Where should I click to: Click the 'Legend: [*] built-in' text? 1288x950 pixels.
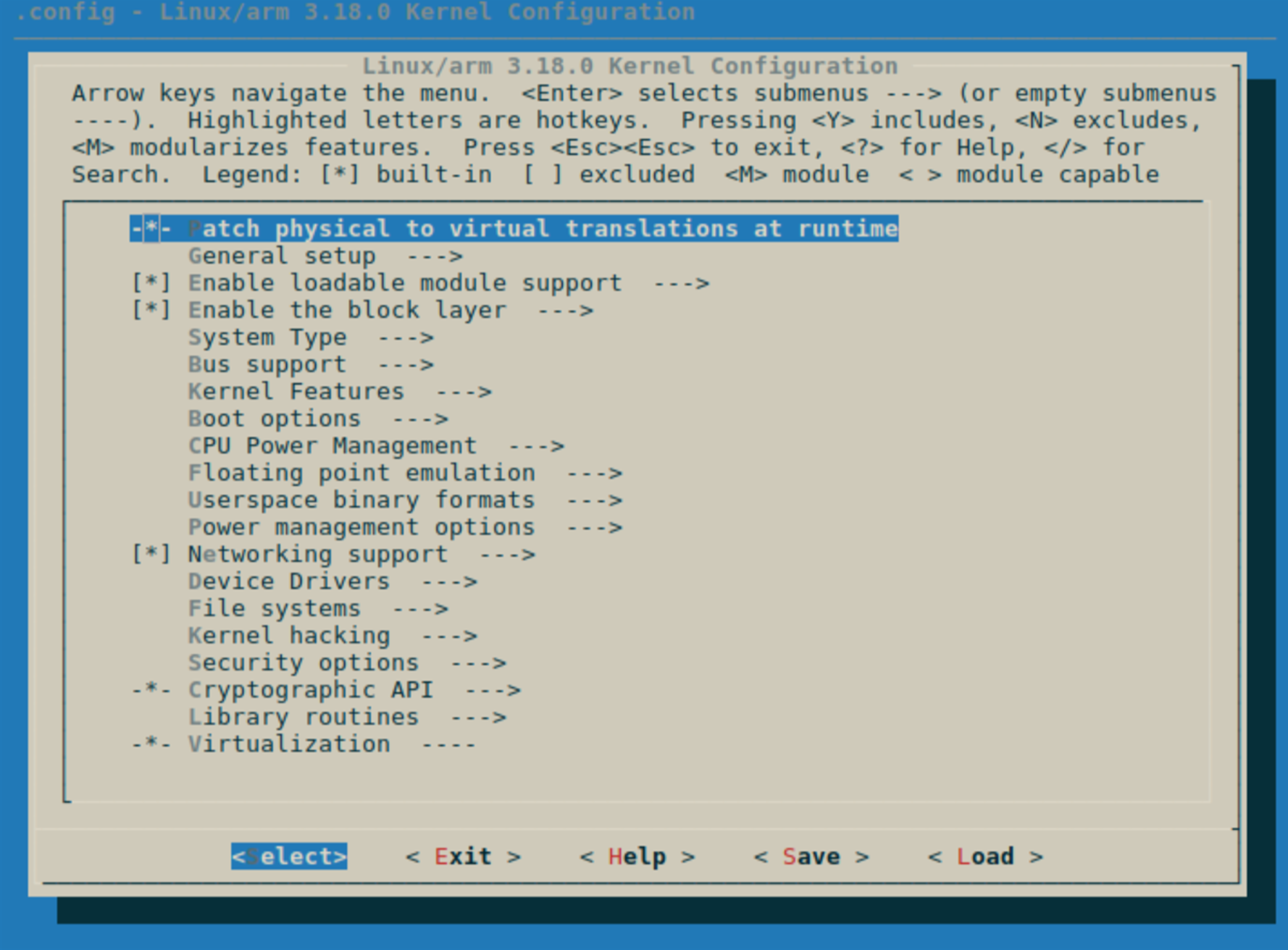pyautogui.click(x=347, y=175)
